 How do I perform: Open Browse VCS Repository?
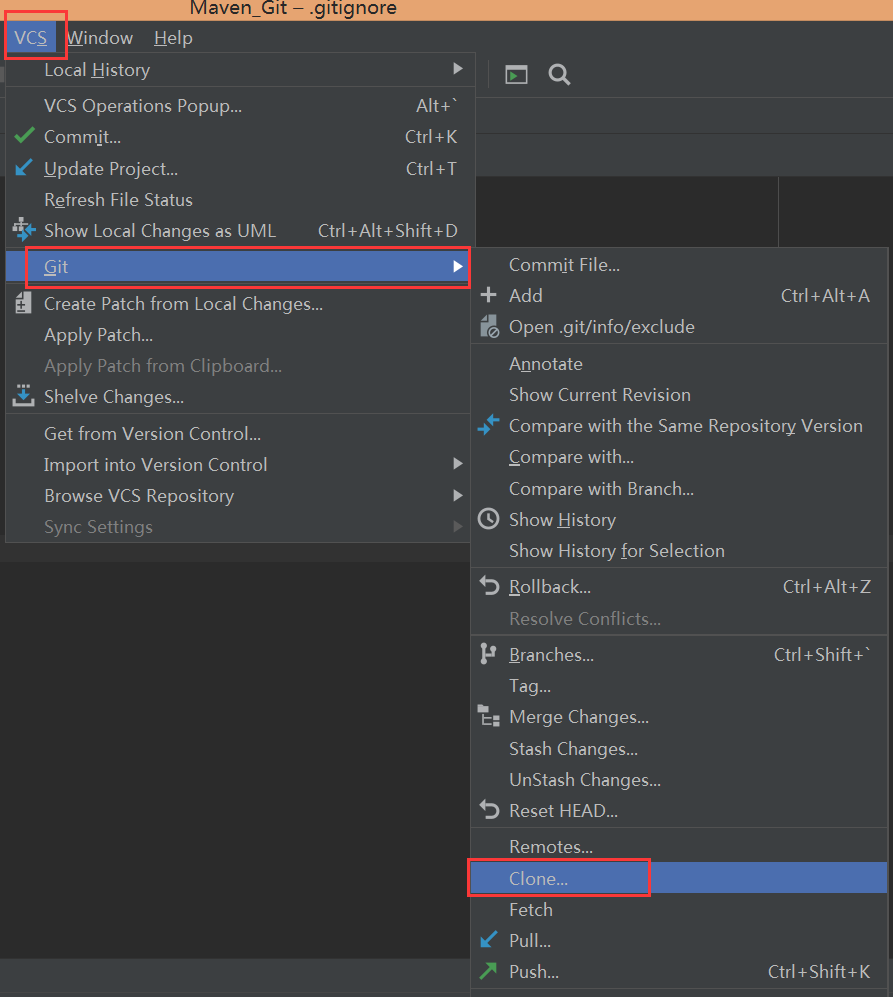(238, 496)
